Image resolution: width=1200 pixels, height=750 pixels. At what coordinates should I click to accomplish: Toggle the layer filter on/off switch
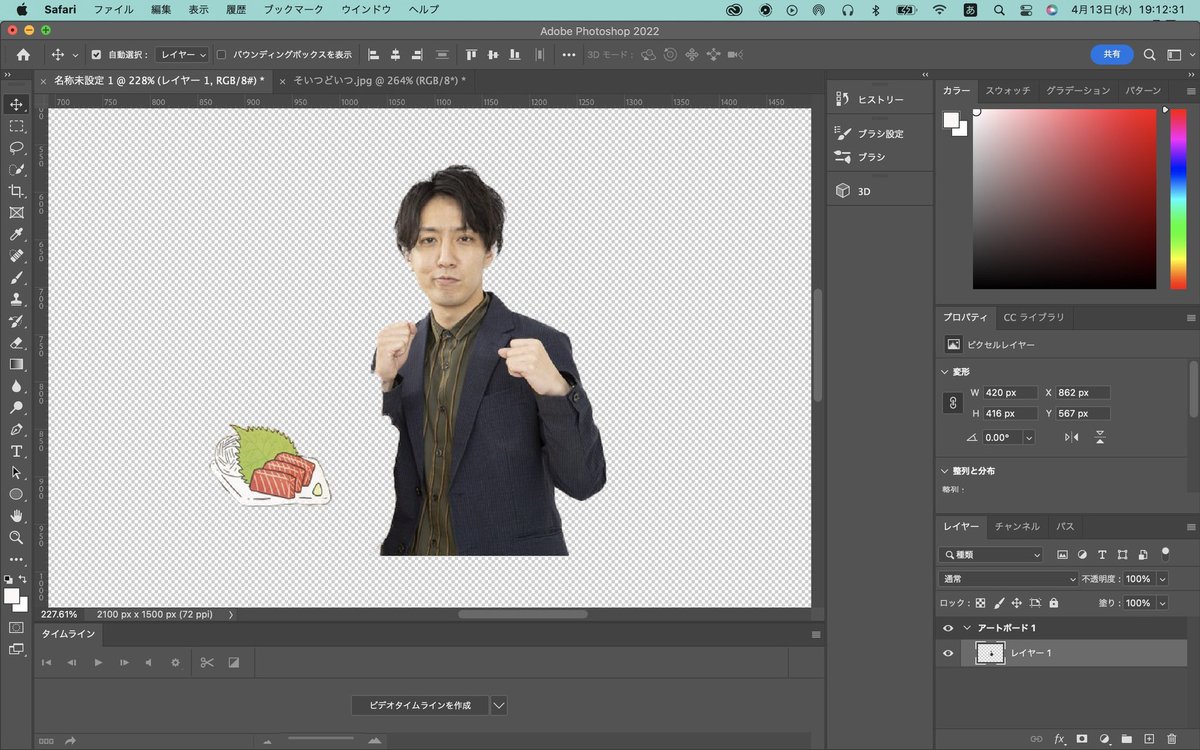click(1165, 552)
